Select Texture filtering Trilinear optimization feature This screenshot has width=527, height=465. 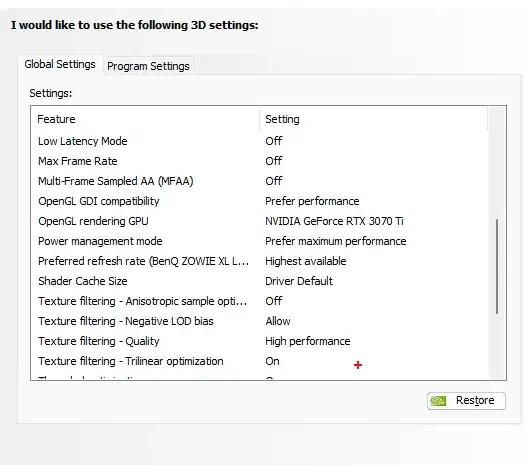(131, 361)
